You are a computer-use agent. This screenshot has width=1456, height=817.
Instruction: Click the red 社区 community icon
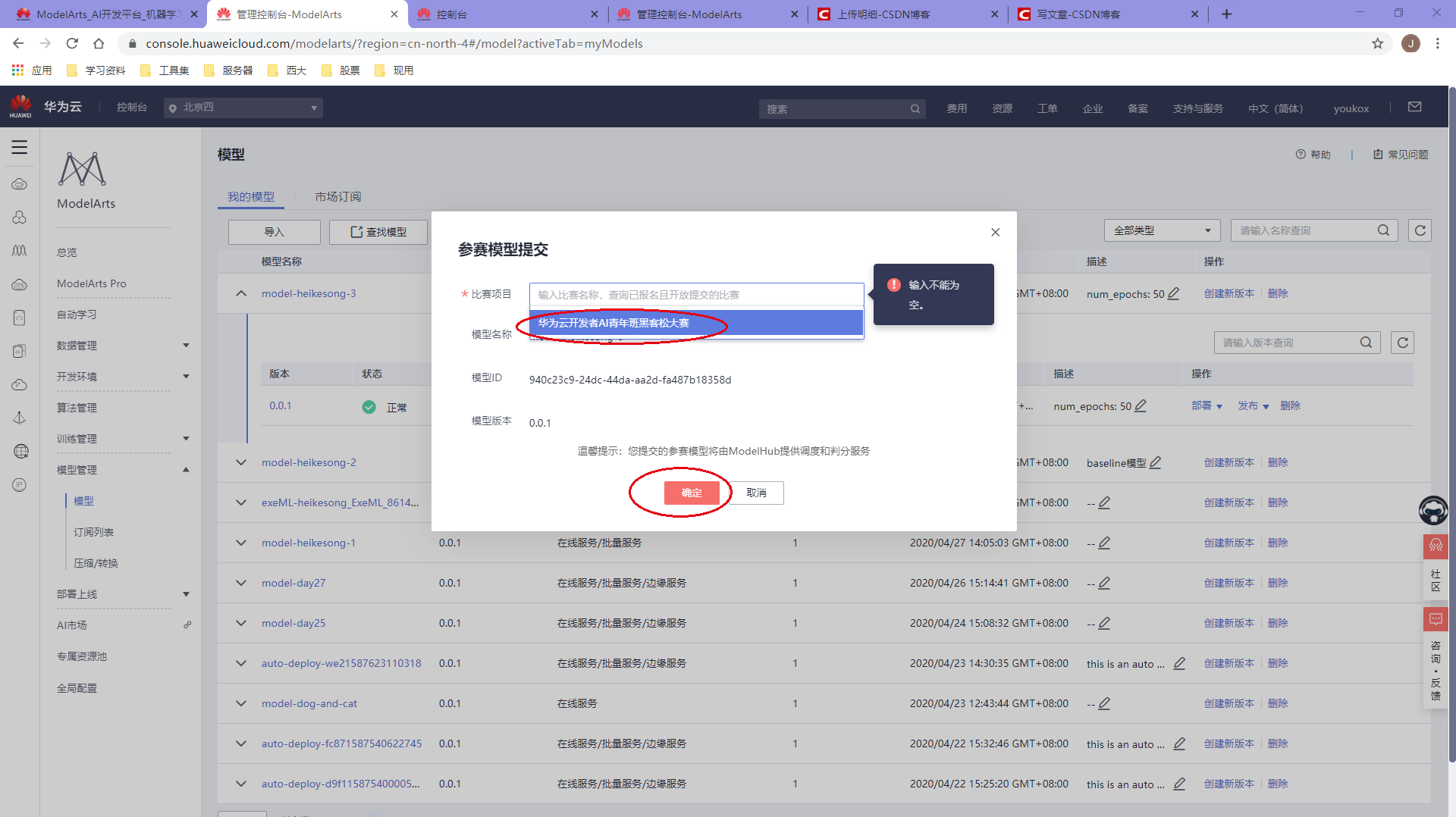click(x=1436, y=546)
